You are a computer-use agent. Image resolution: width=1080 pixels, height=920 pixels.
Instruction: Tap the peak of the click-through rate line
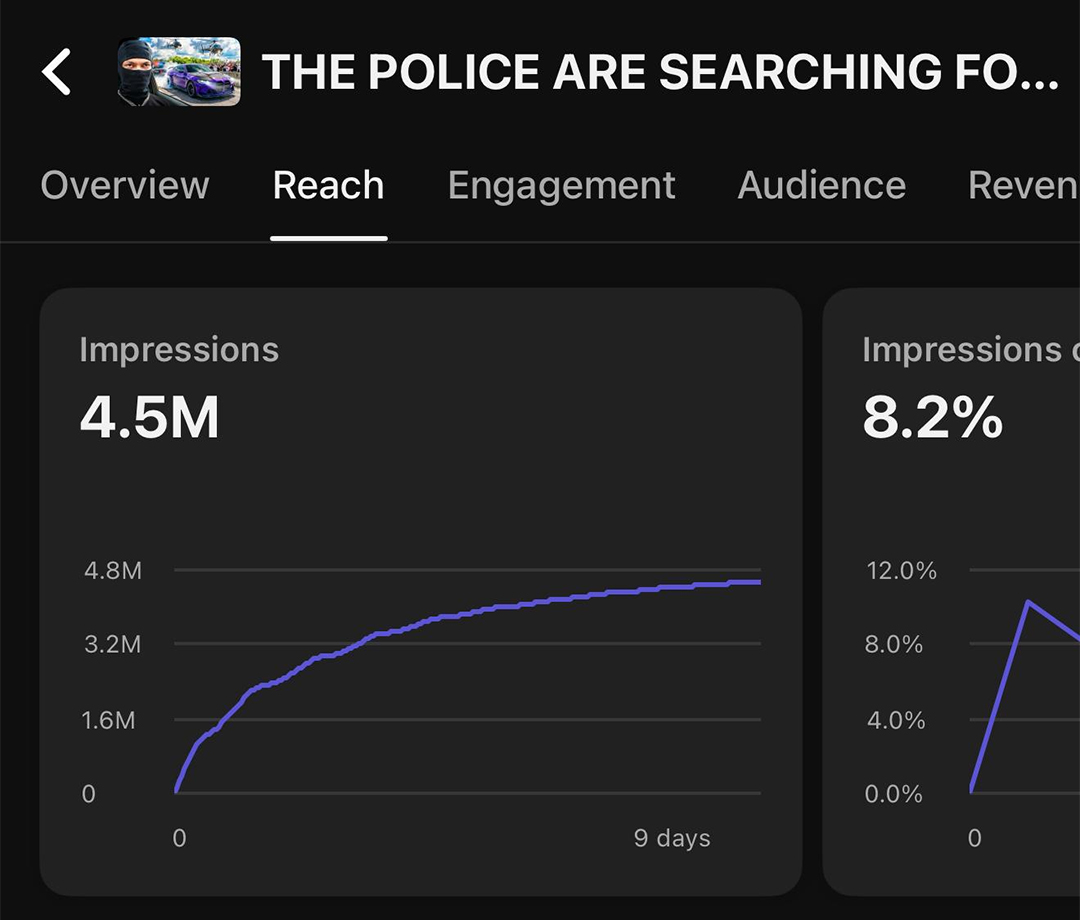(x=1027, y=602)
